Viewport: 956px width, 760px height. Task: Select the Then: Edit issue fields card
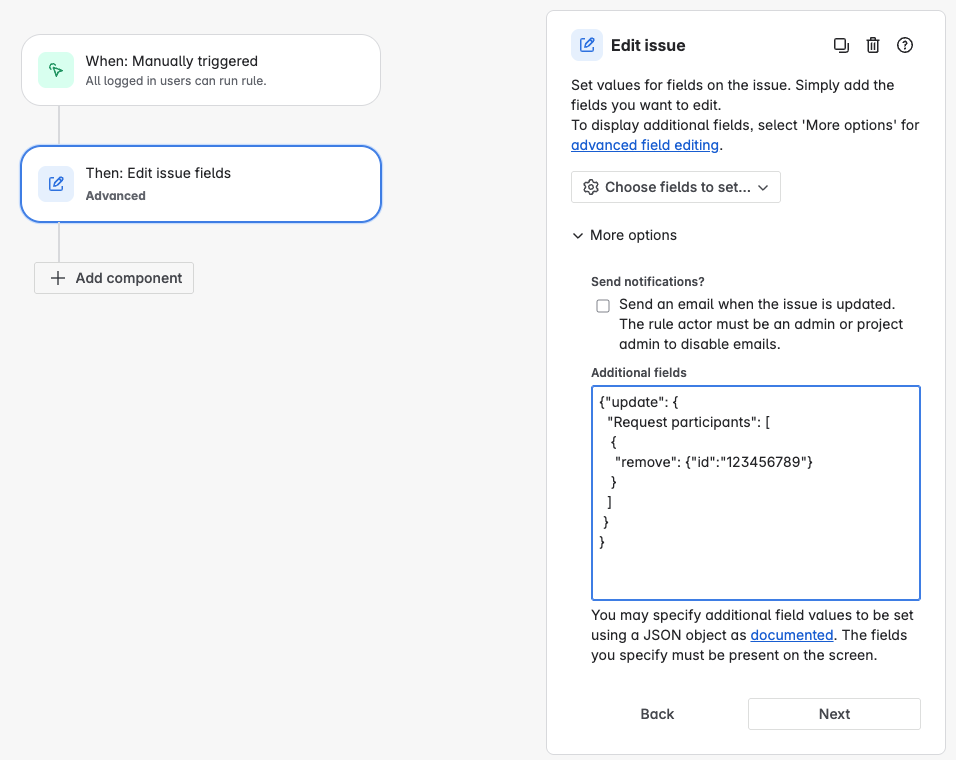pos(200,184)
